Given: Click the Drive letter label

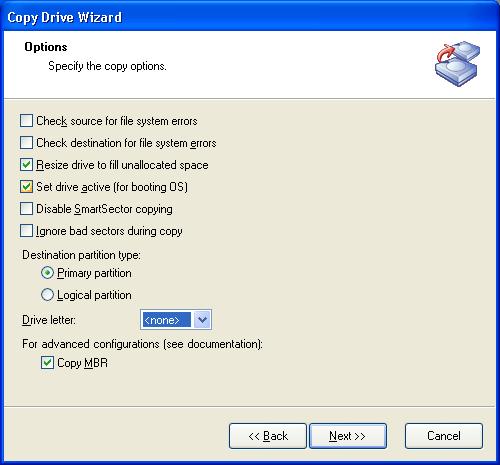Looking at the screenshot, I should [x=49, y=320].
